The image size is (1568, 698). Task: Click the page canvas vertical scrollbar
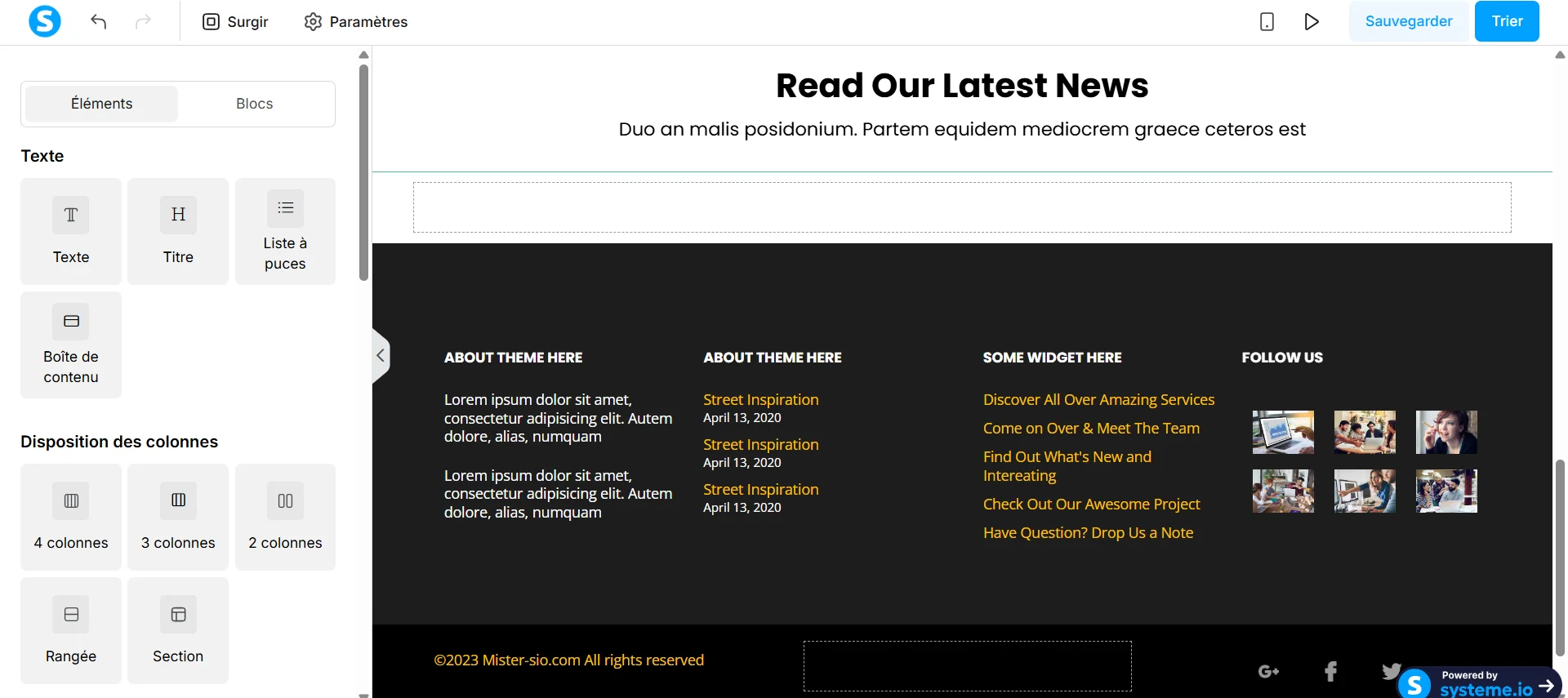(1560, 558)
